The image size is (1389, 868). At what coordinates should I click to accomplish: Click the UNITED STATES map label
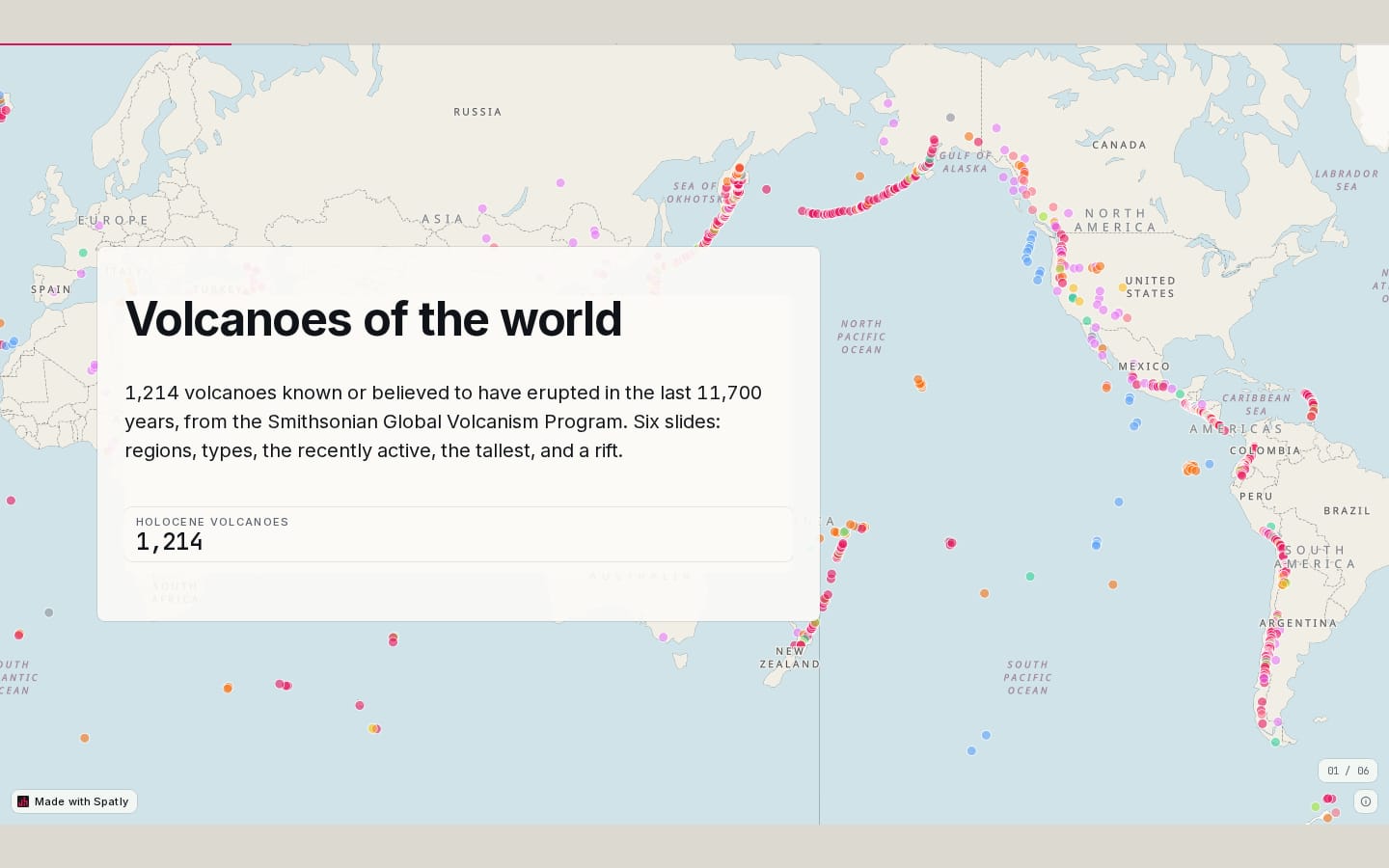[x=1150, y=287]
